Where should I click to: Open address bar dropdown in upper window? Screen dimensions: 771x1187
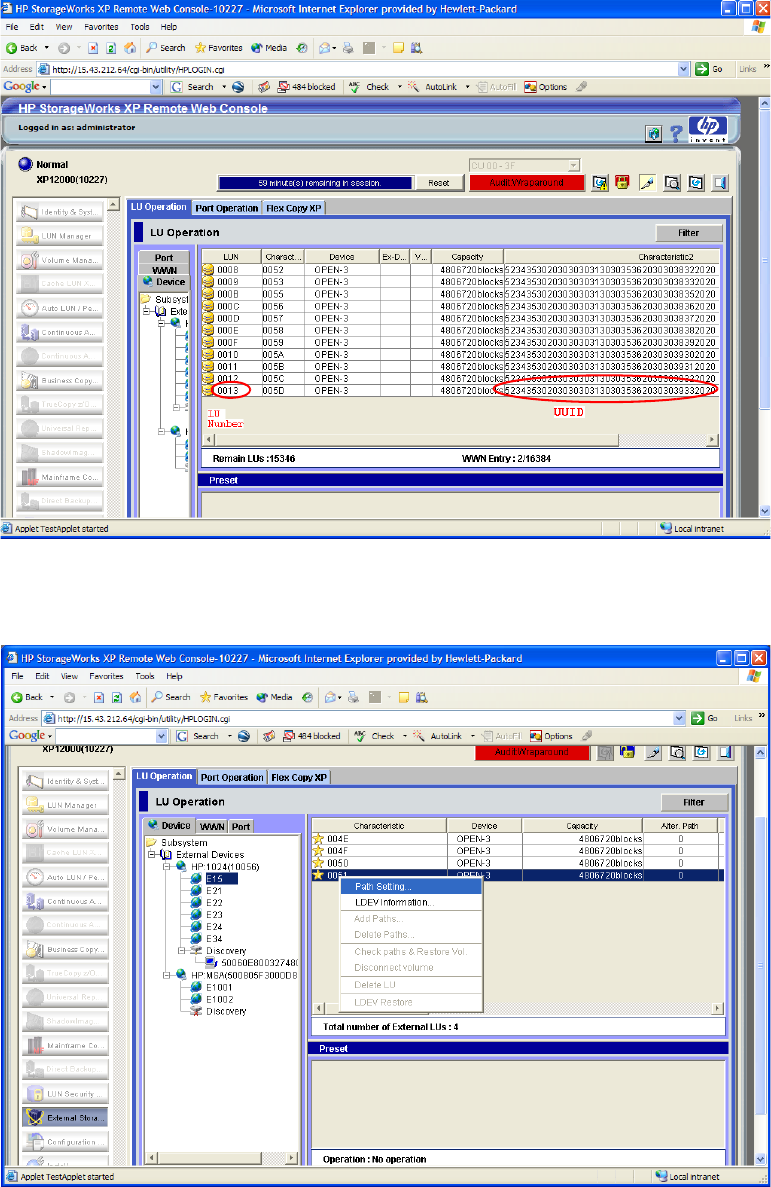tap(683, 69)
